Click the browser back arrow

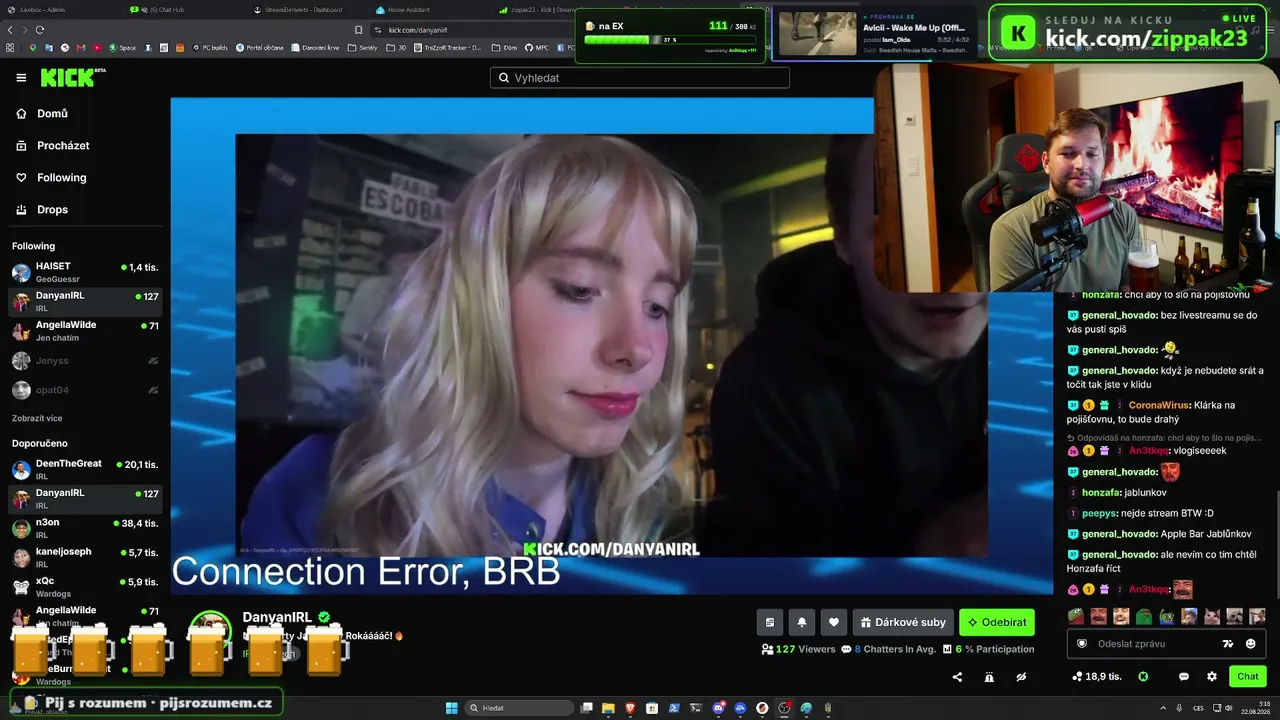(10, 30)
